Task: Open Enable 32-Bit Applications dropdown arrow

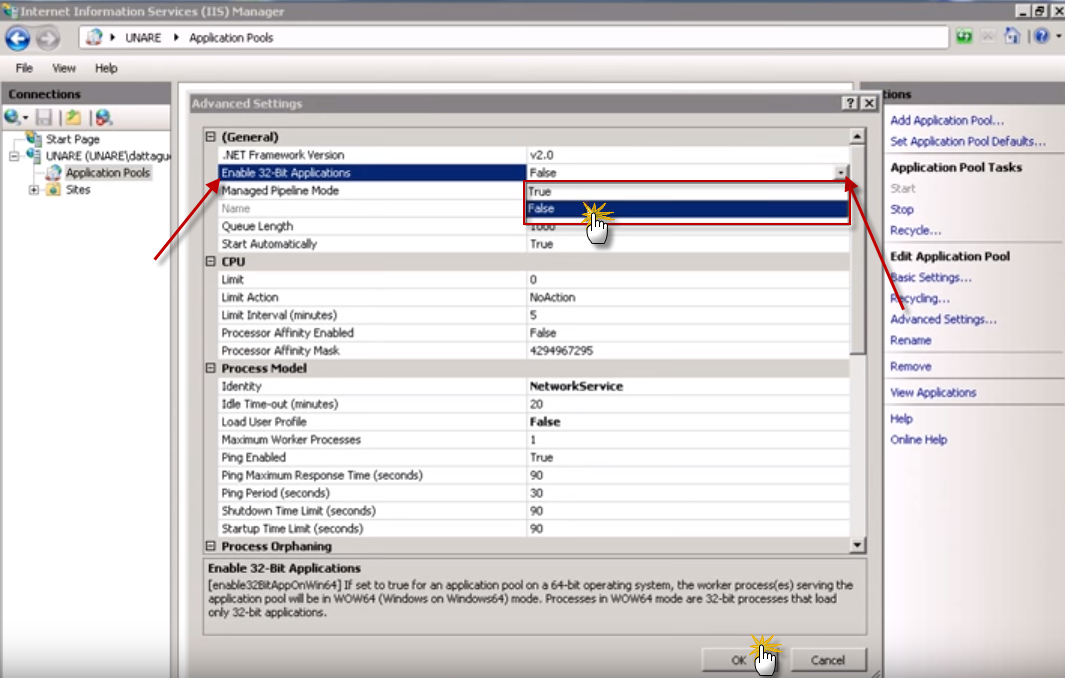Action: tap(841, 173)
